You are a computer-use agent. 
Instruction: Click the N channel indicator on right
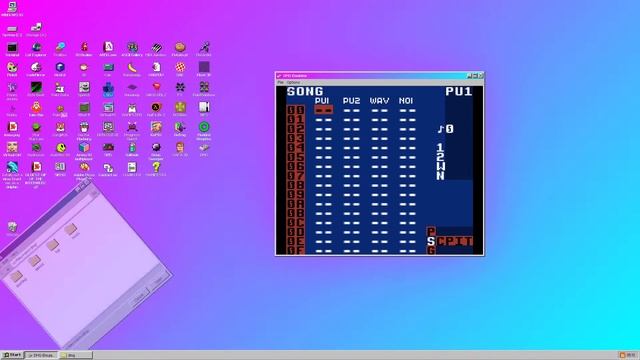[440, 176]
